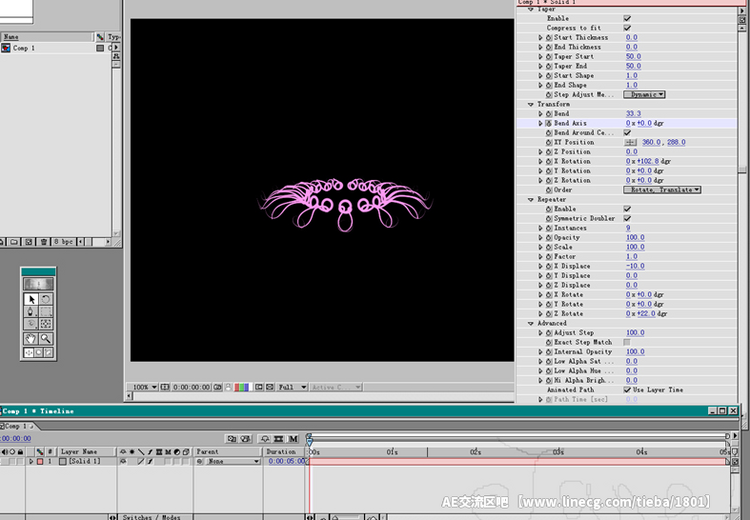Toggle Use Layer Time checkbox
Screen dimensions: 750x520
627,390
